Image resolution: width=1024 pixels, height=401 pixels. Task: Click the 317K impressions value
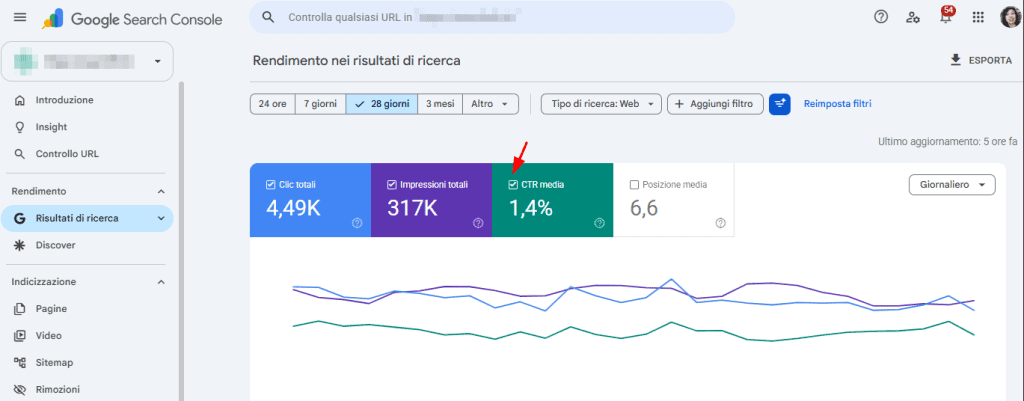(x=412, y=208)
